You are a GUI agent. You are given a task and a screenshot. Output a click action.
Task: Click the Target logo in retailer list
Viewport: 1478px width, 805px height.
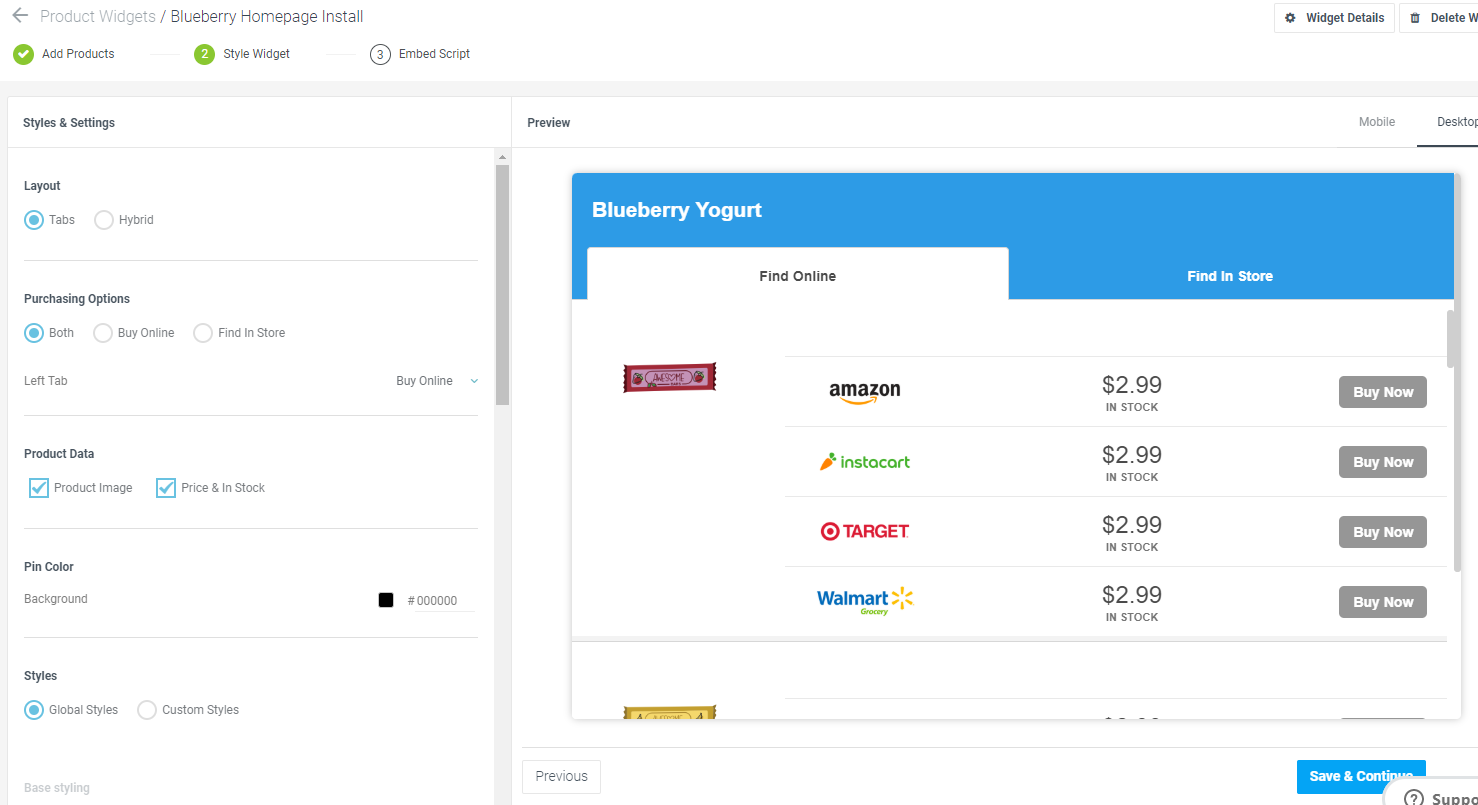tap(865, 532)
